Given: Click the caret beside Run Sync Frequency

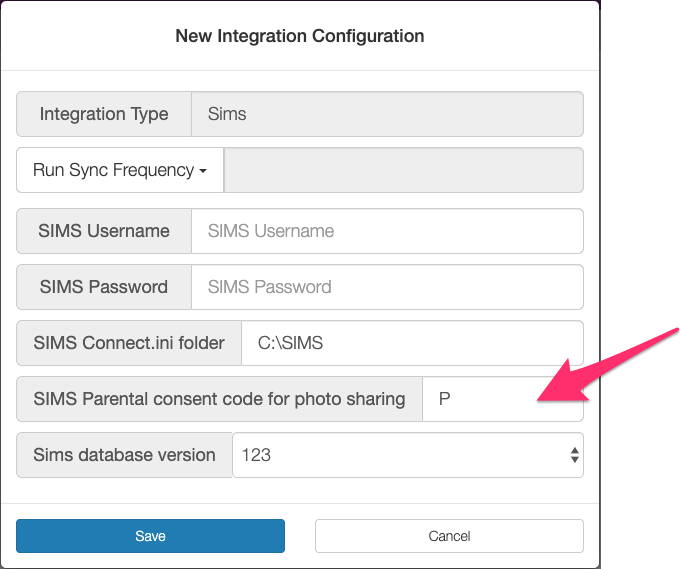Looking at the screenshot, I should tap(203, 171).
